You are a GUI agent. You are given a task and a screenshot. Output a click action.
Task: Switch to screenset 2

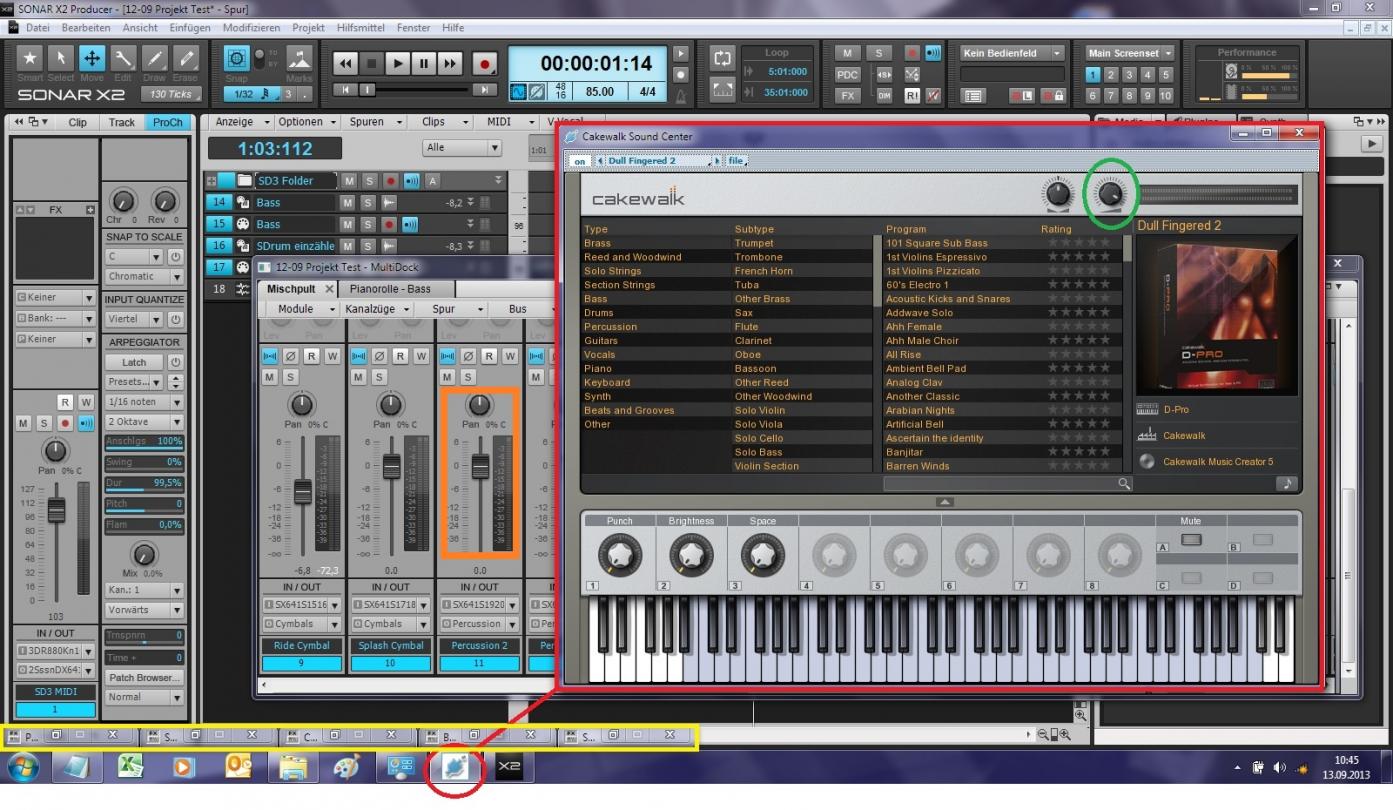click(x=1111, y=75)
